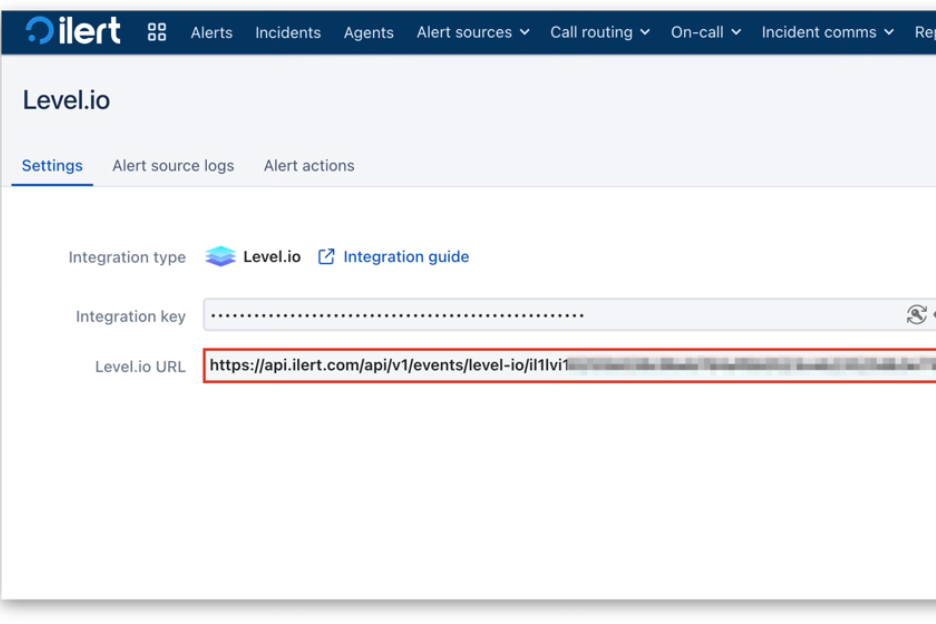Viewport: 936px width, 624px height.
Task: Regenerate the integration key icon
Action: pos(916,315)
